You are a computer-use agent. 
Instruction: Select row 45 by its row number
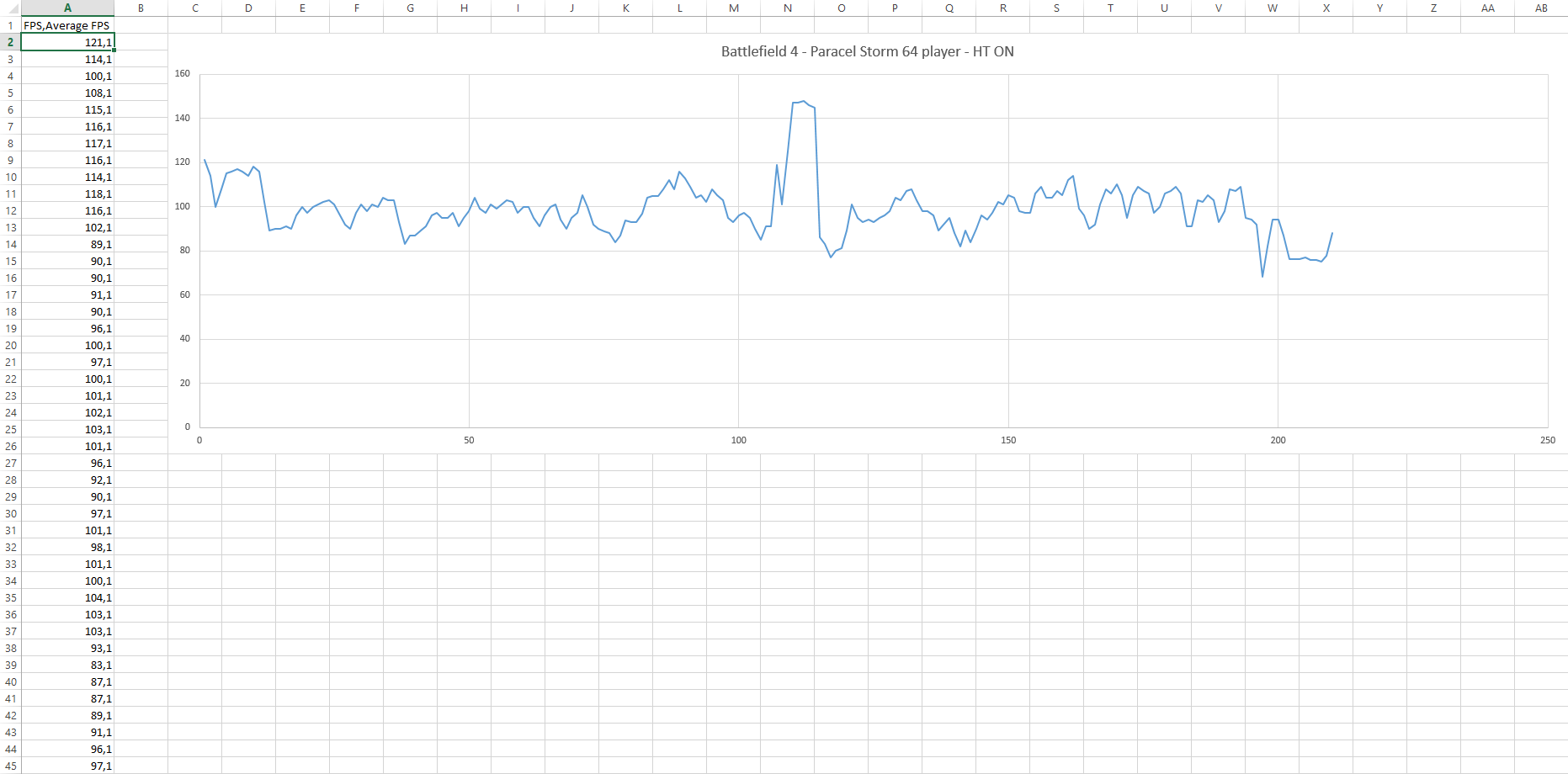pyautogui.click(x=10, y=766)
